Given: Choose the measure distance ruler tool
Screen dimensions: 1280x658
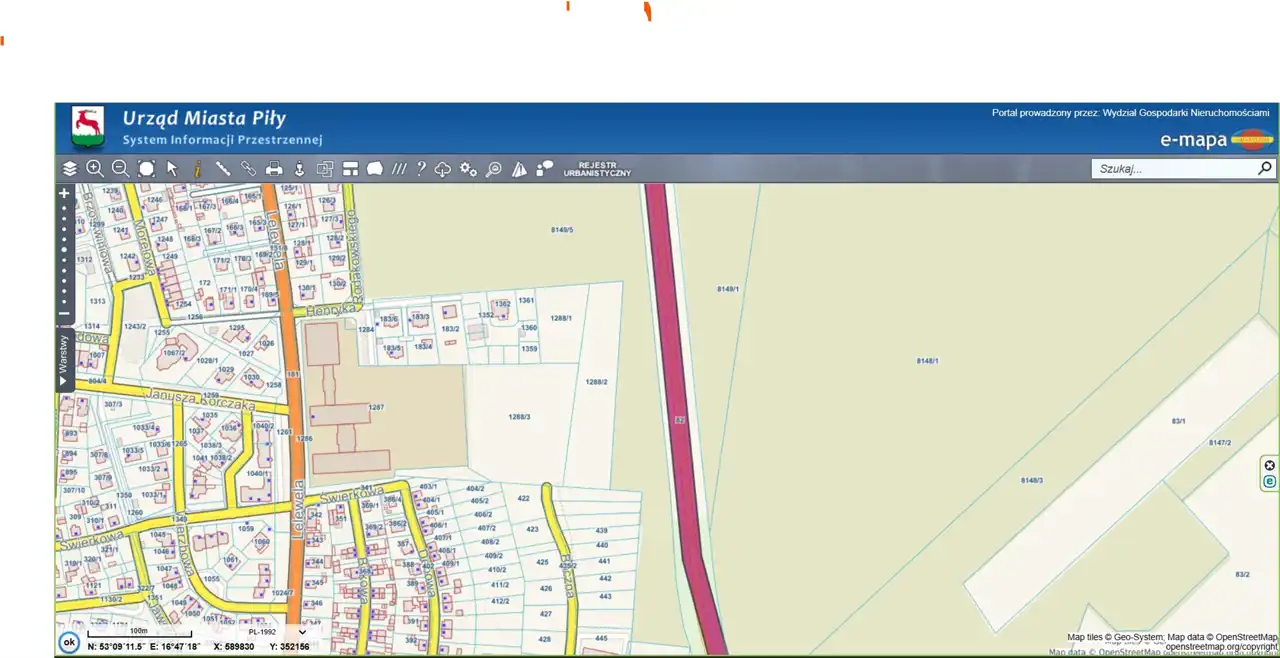Looking at the screenshot, I should [x=223, y=169].
